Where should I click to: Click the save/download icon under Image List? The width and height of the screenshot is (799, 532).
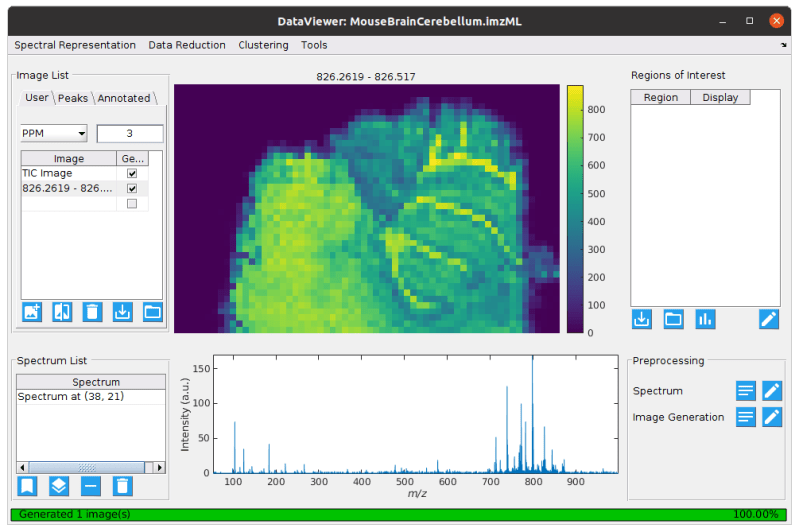pyautogui.click(x=122, y=312)
